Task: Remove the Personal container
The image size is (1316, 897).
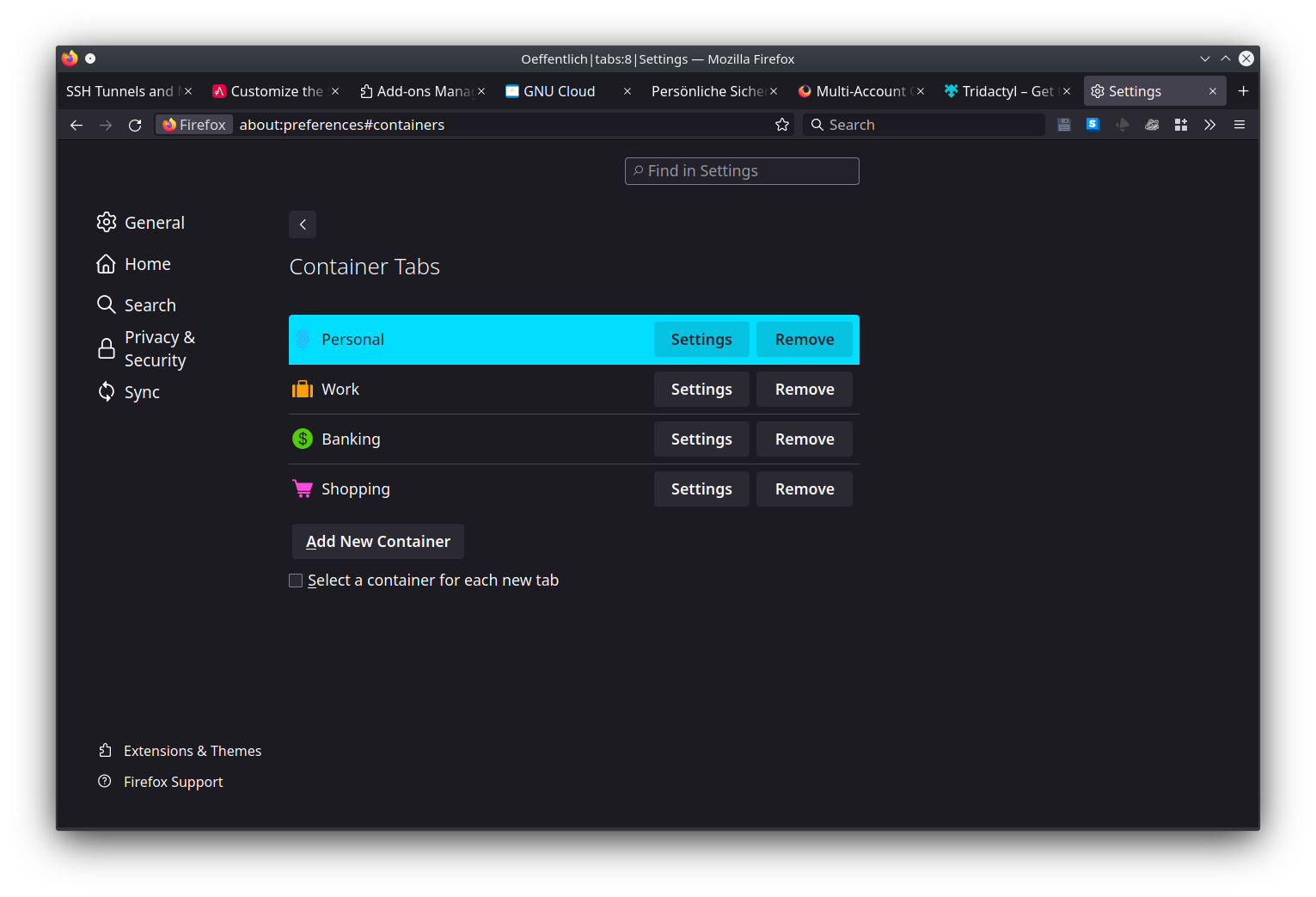Action: pyautogui.click(x=804, y=339)
